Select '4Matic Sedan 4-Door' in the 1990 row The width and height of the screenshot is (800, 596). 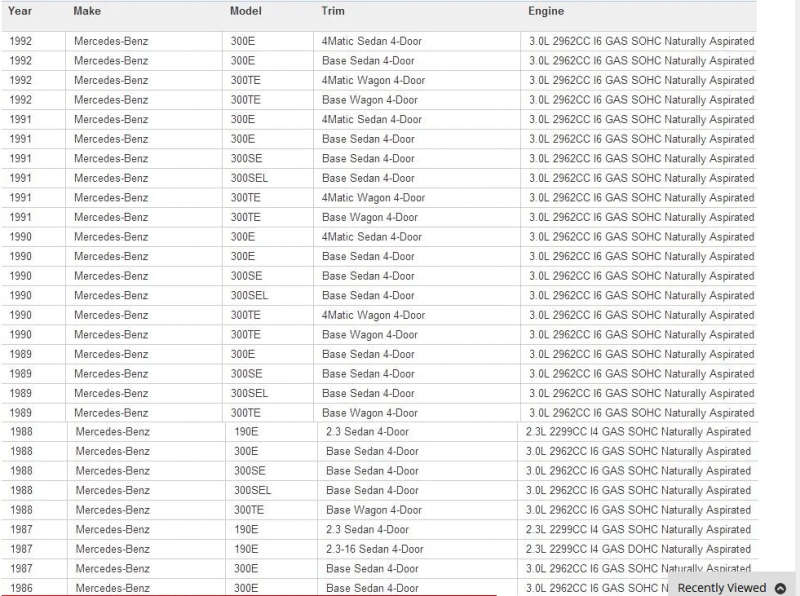tap(372, 237)
